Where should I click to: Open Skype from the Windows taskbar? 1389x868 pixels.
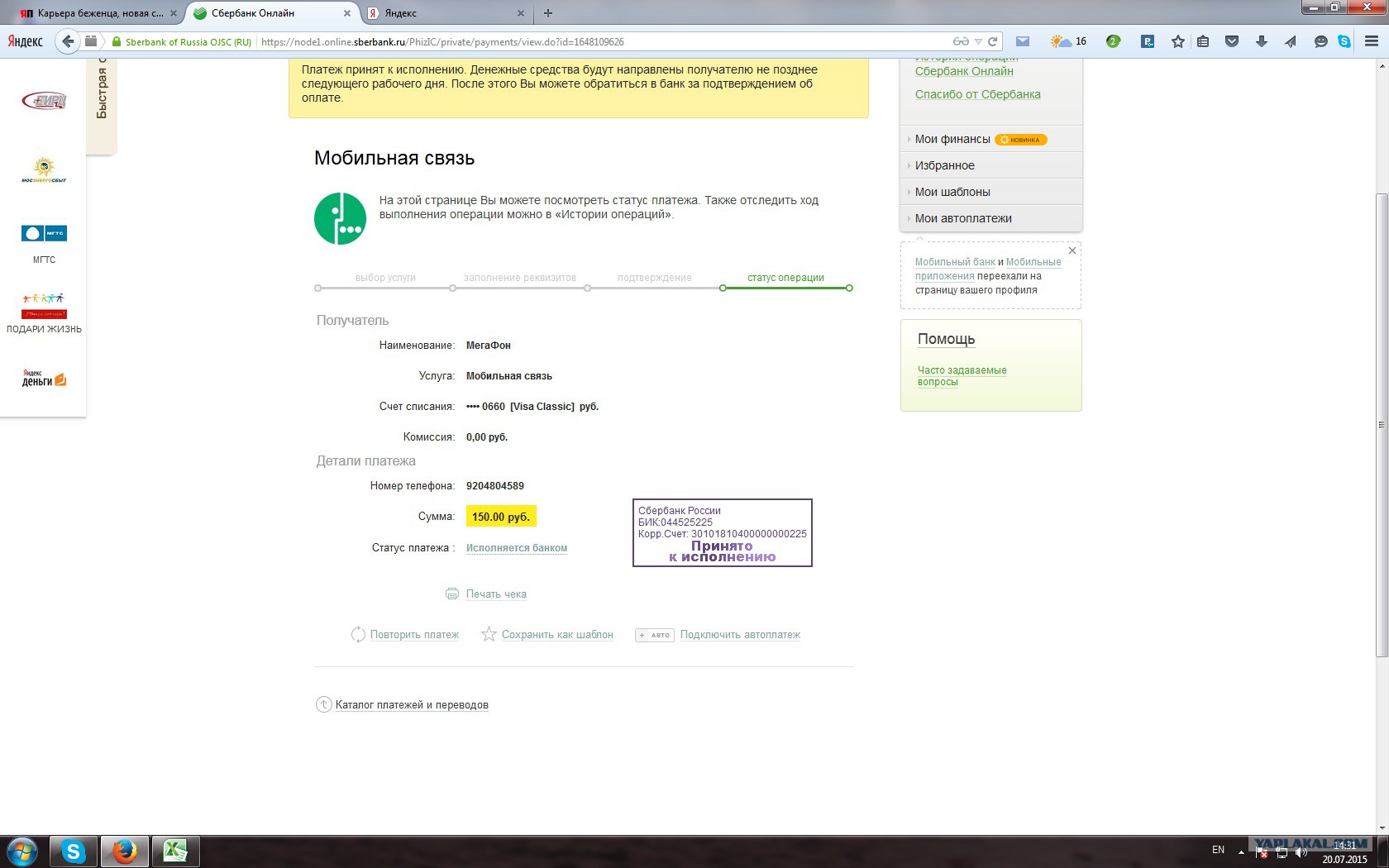74,851
